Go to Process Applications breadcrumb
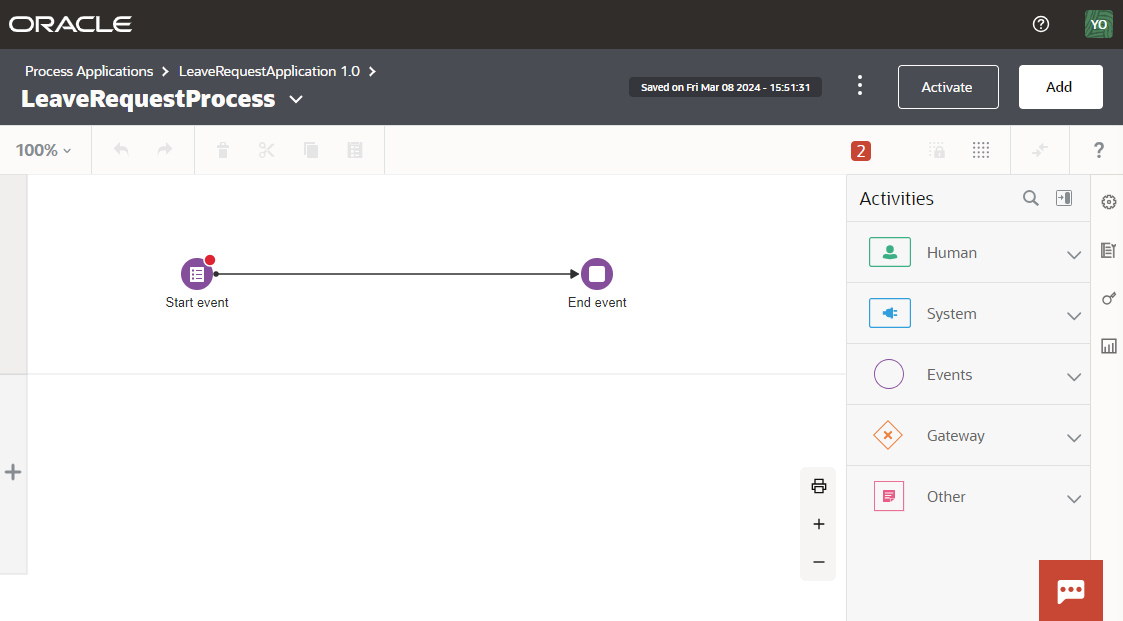The image size is (1123, 621). click(89, 71)
